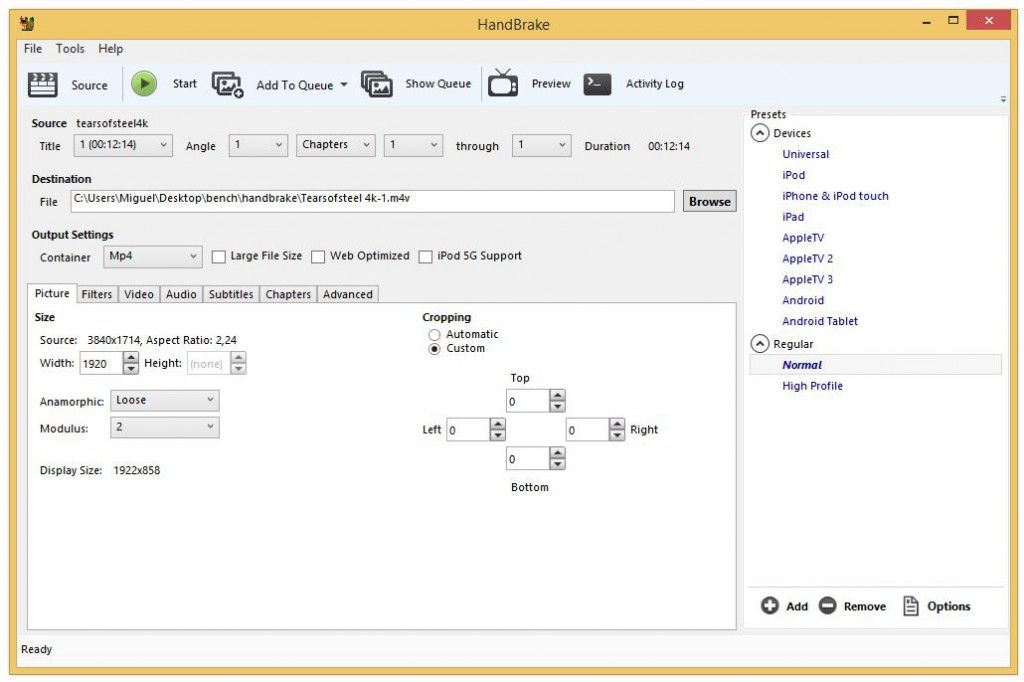Select the Android Tablet preset

click(820, 321)
